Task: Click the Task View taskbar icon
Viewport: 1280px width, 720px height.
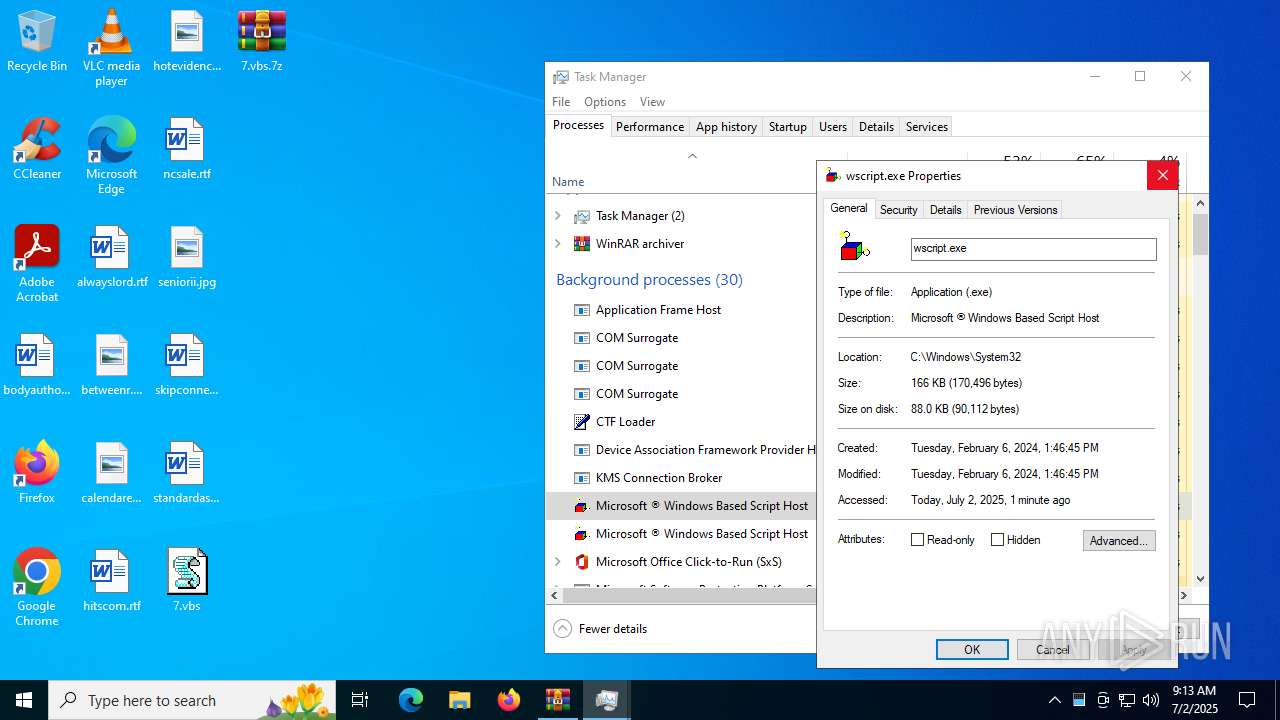Action: (x=360, y=700)
